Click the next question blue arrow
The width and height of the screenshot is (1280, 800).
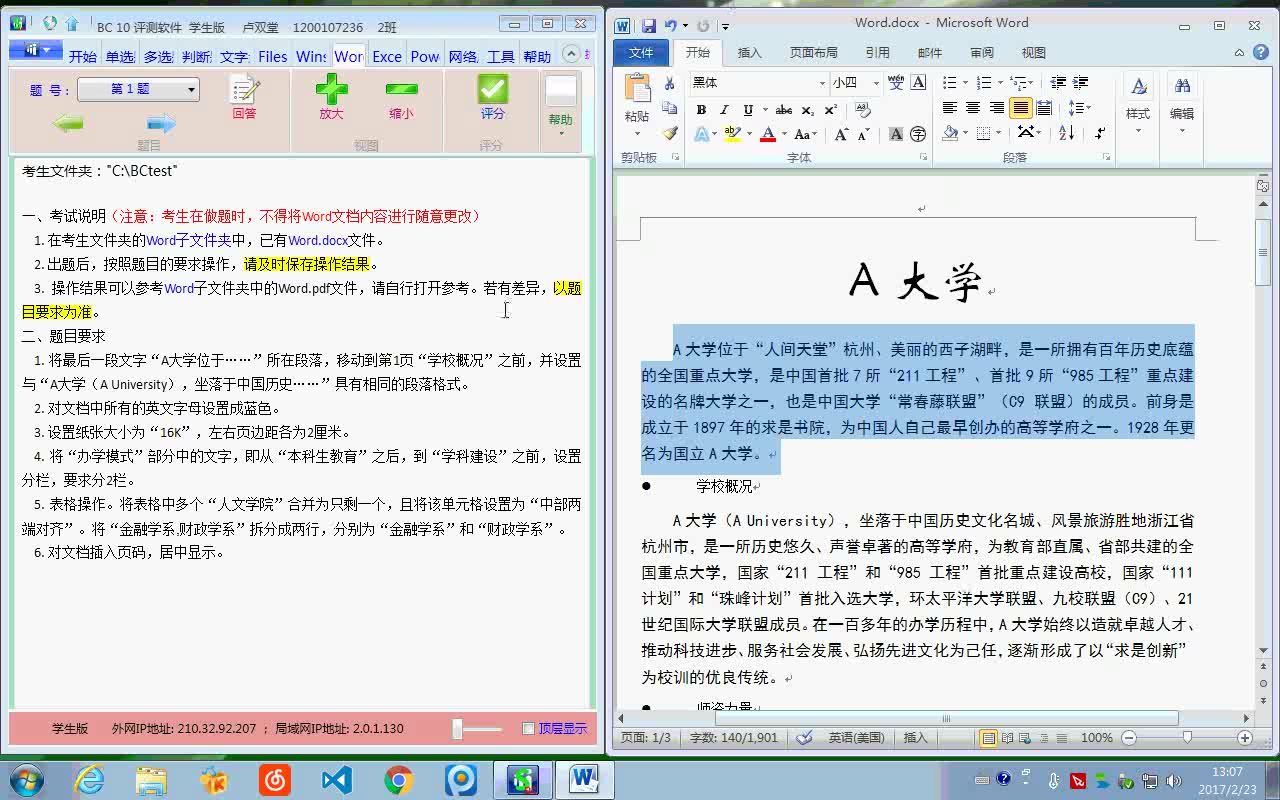point(161,124)
